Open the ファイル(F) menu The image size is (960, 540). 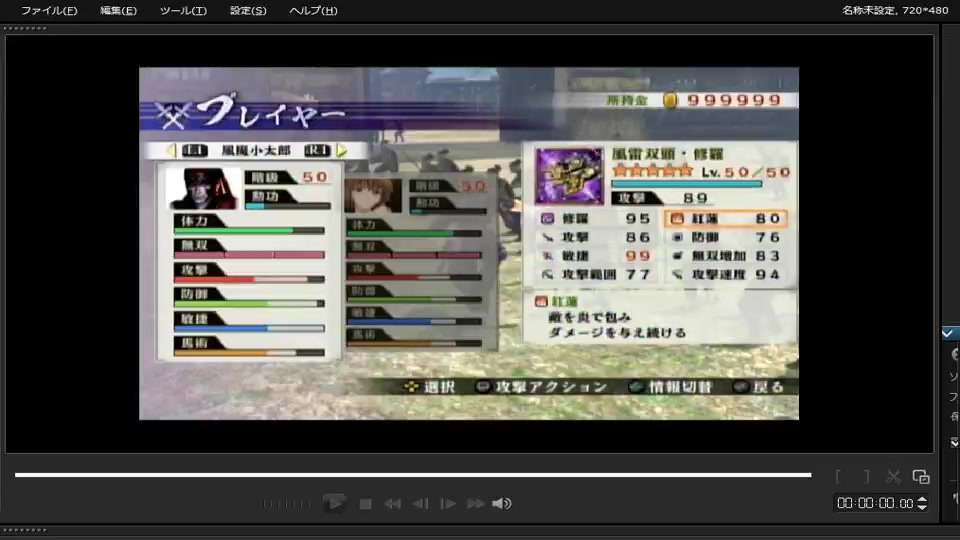[49, 10]
